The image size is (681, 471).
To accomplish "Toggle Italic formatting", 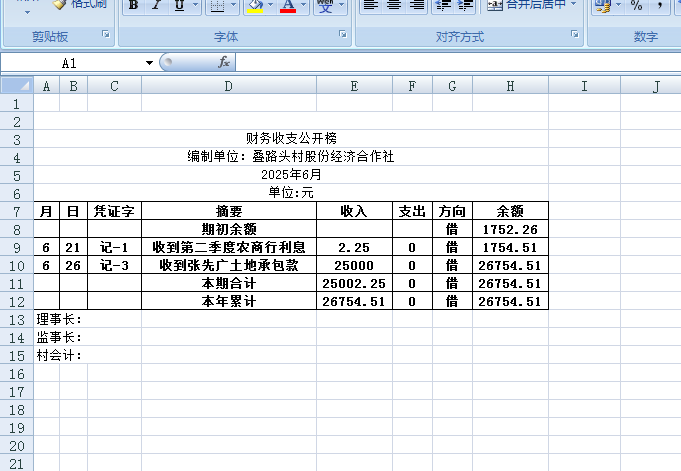I will [156, 6].
